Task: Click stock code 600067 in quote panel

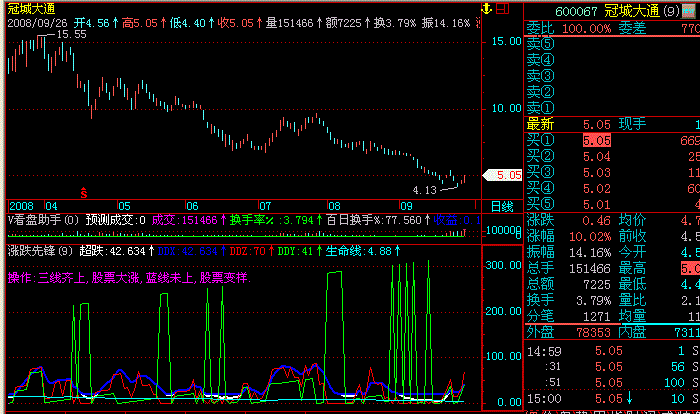Action: (576, 11)
